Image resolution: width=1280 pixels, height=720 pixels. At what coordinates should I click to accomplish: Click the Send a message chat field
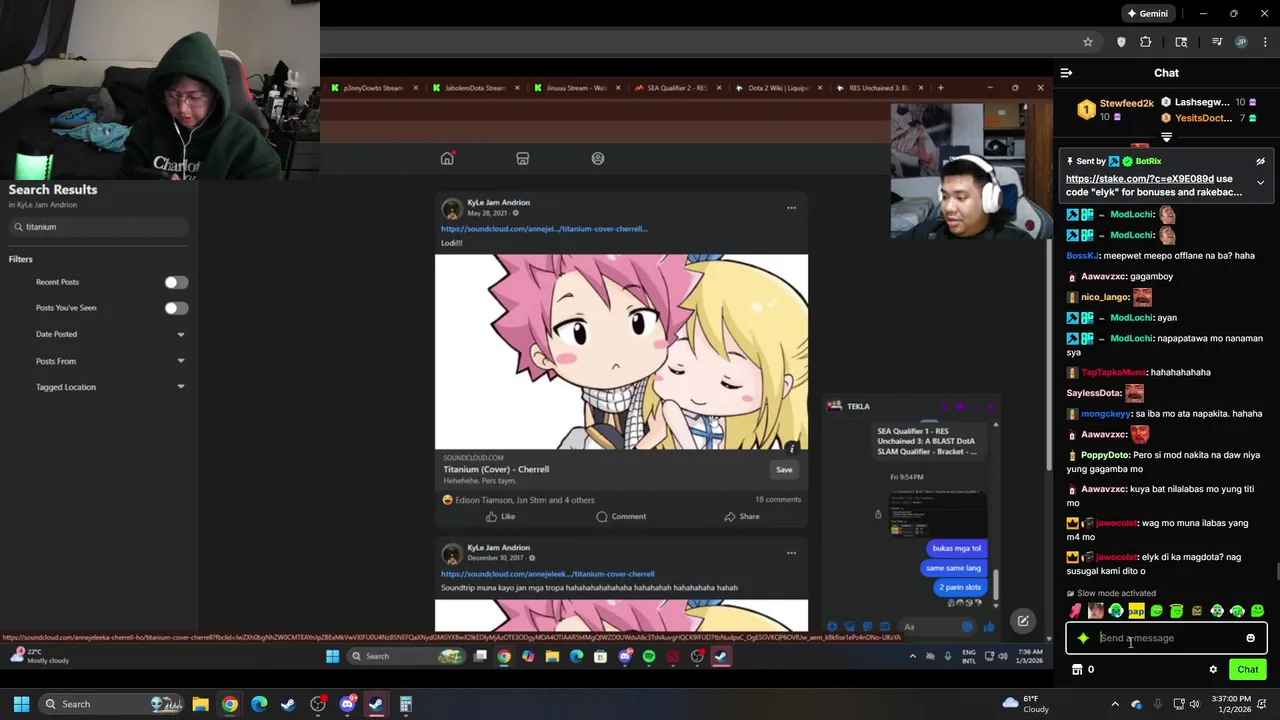(1167, 638)
